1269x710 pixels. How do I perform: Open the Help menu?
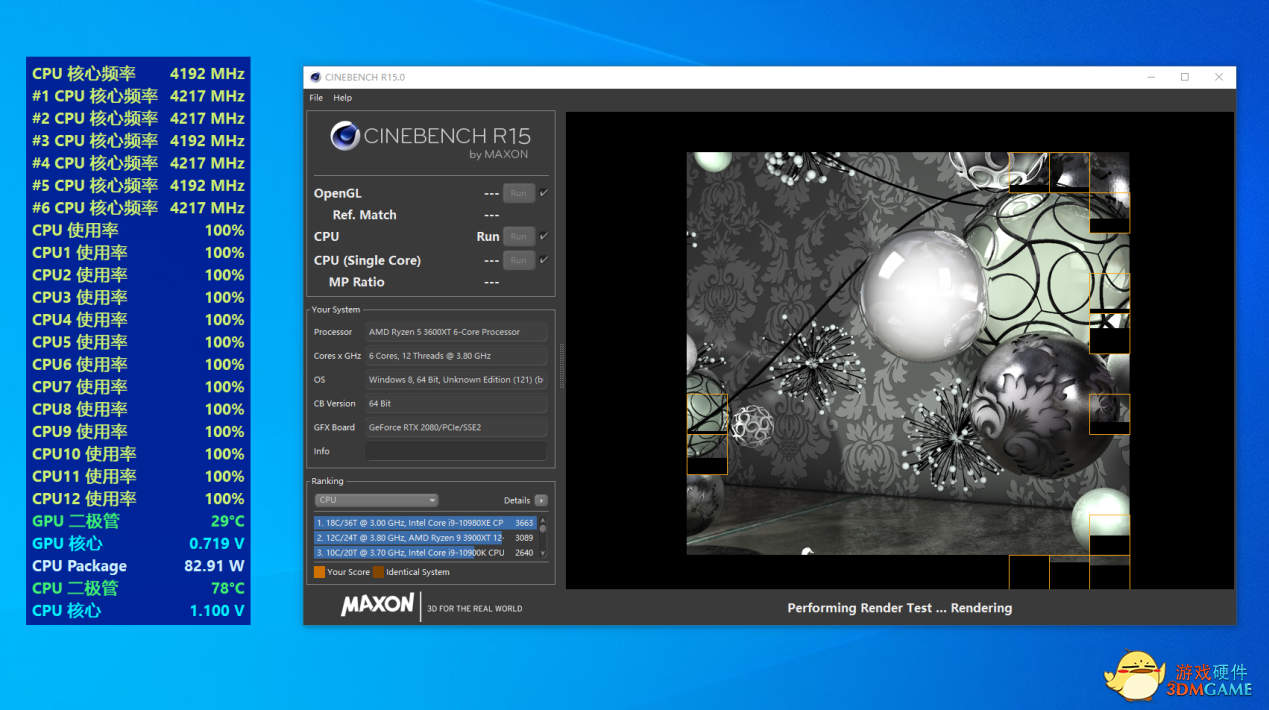(x=343, y=98)
